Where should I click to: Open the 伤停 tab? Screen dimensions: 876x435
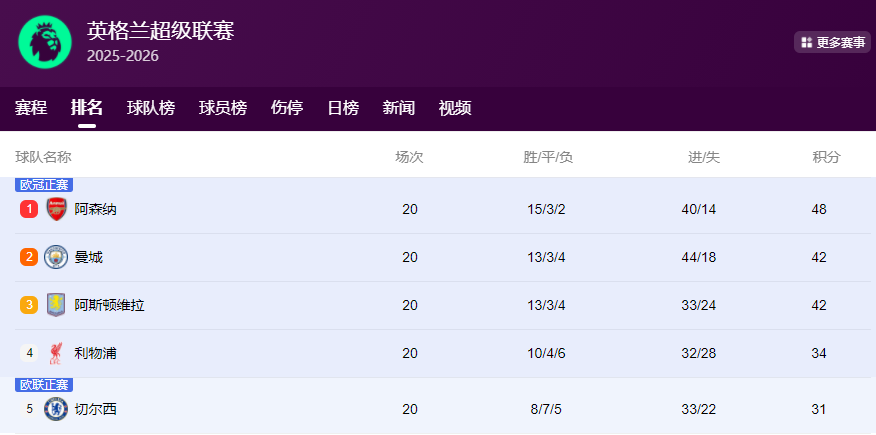(x=287, y=108)
